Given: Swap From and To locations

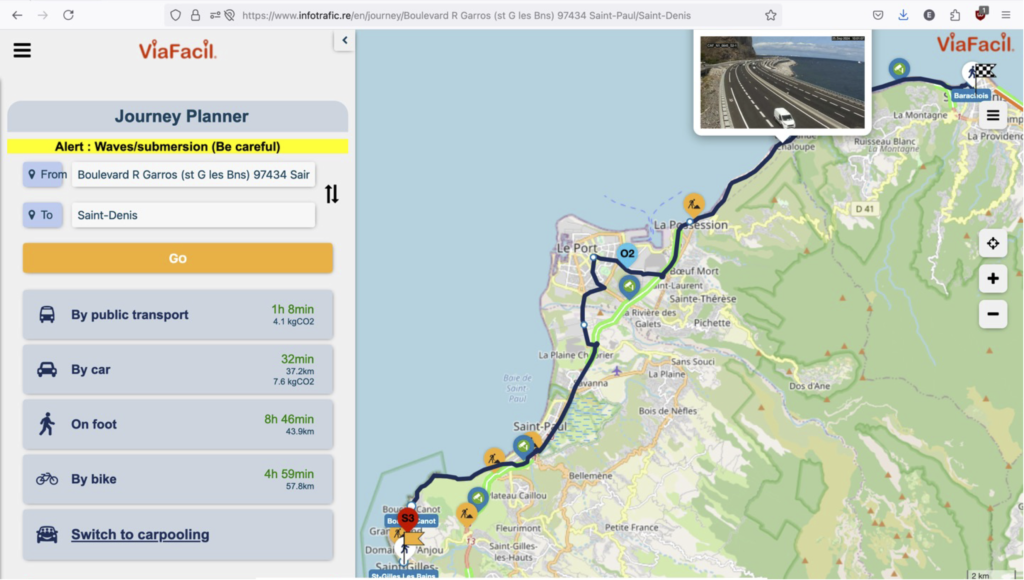Looking at the screenshot, I should click(x=331, y=194).
